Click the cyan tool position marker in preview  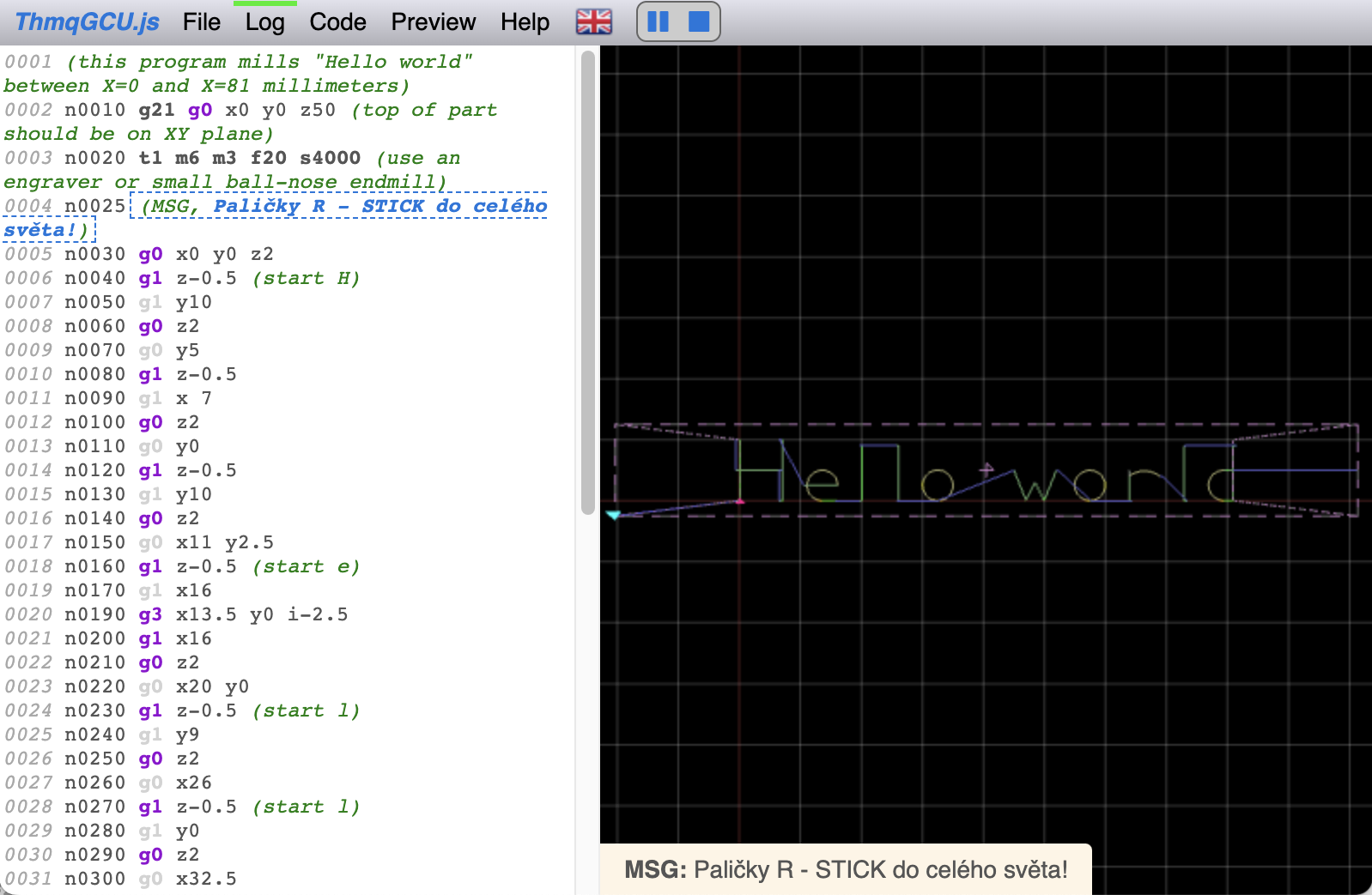613,515
